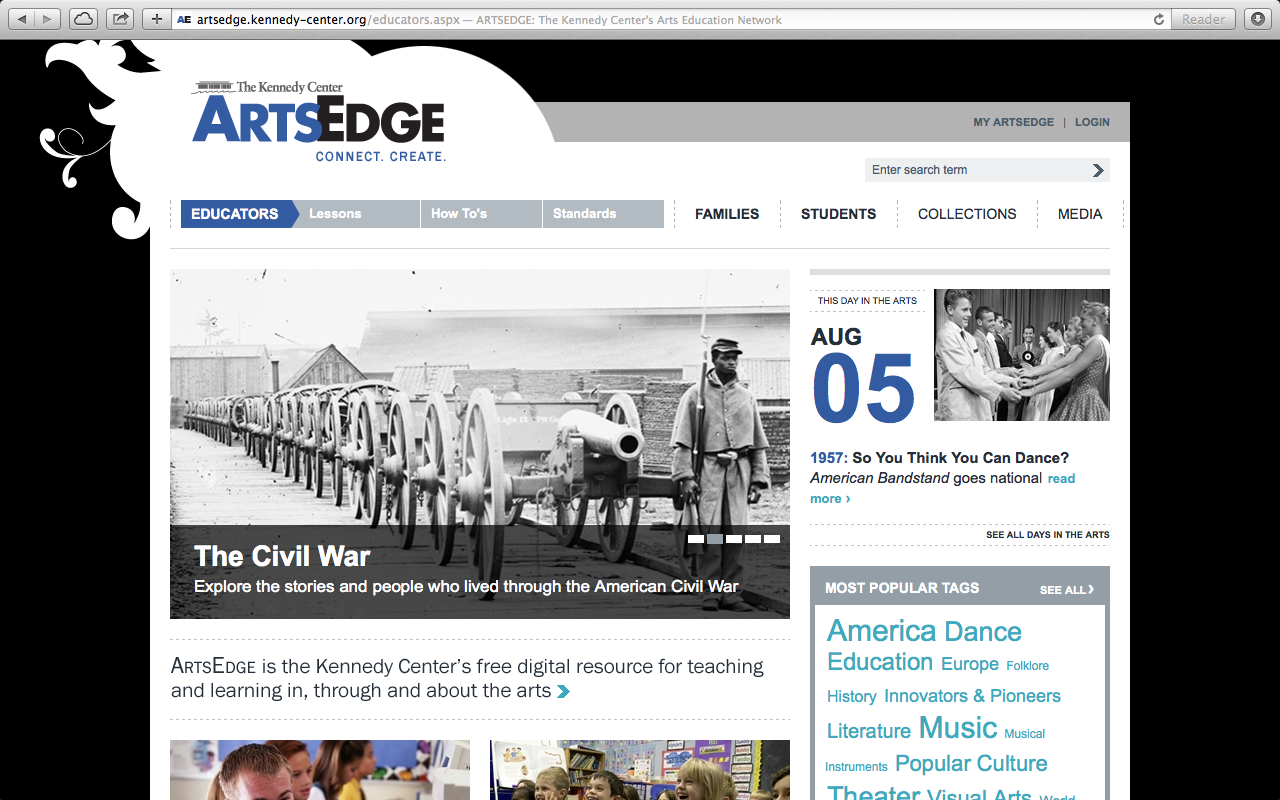Open the MY ARTSEDGE link
Screen dimensions: 1280x800
pyautogui.click(x=1013, y=122)
